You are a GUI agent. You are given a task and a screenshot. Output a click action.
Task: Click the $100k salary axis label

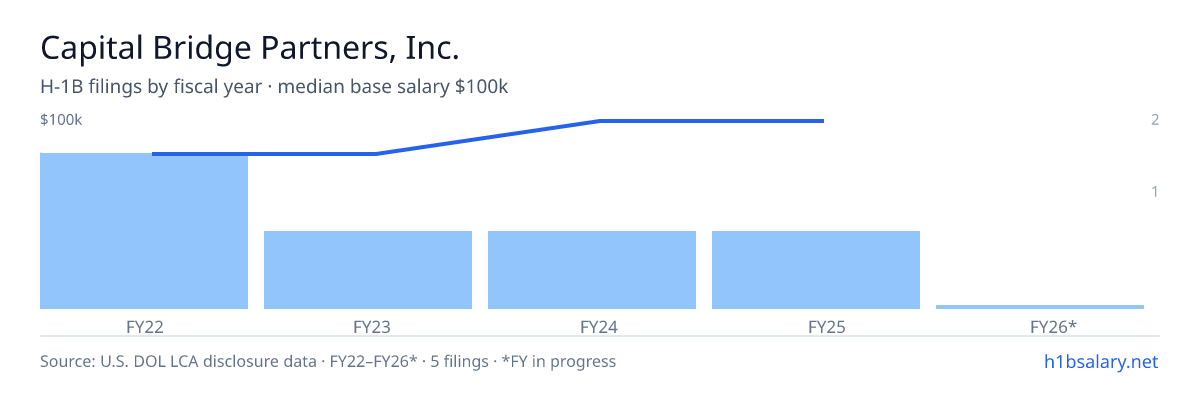pyautogui.click(x=61, y=120)
